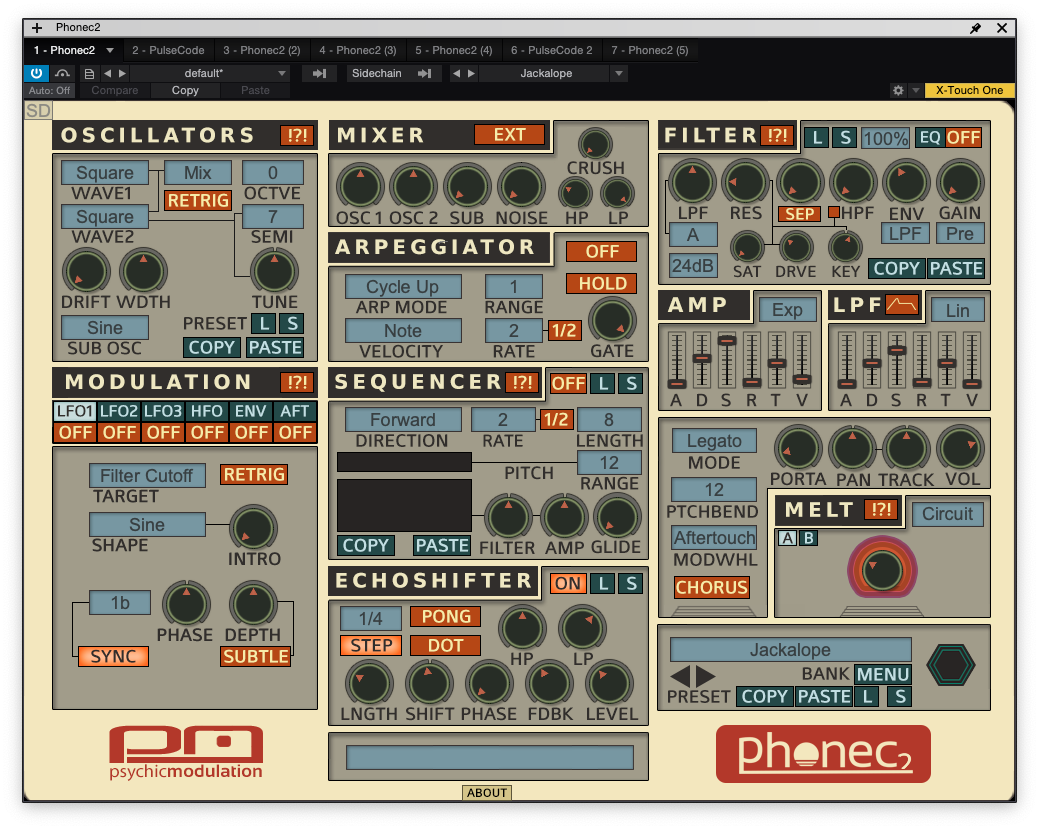
Task: Select the HFO modulation tab
Action: [207, 411]
